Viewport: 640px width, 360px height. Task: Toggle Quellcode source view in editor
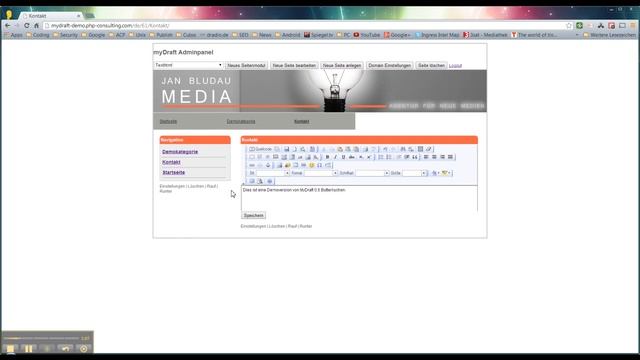260,149
